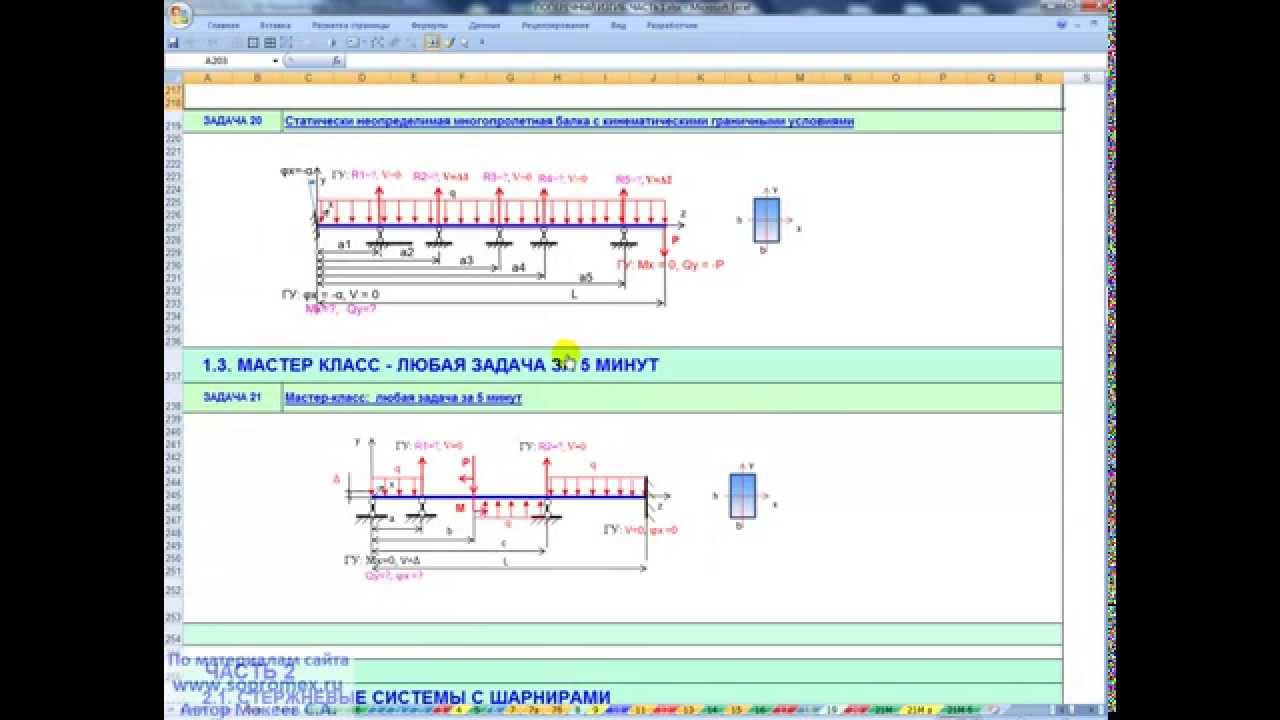The height and width of the screenshot is (720, 1280).
Task: Open the task 20 statically indeterminate beam link
Action: tap(569, 122)
